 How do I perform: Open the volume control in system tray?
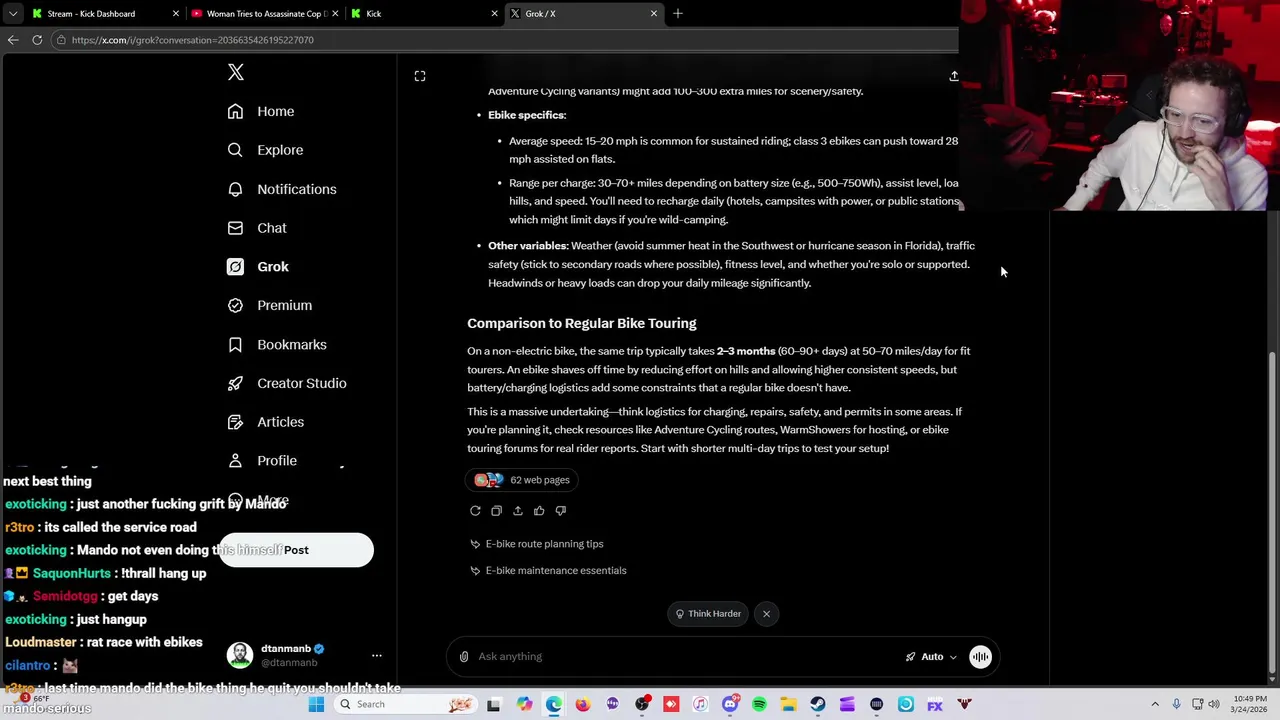(x=1214, y=704)
